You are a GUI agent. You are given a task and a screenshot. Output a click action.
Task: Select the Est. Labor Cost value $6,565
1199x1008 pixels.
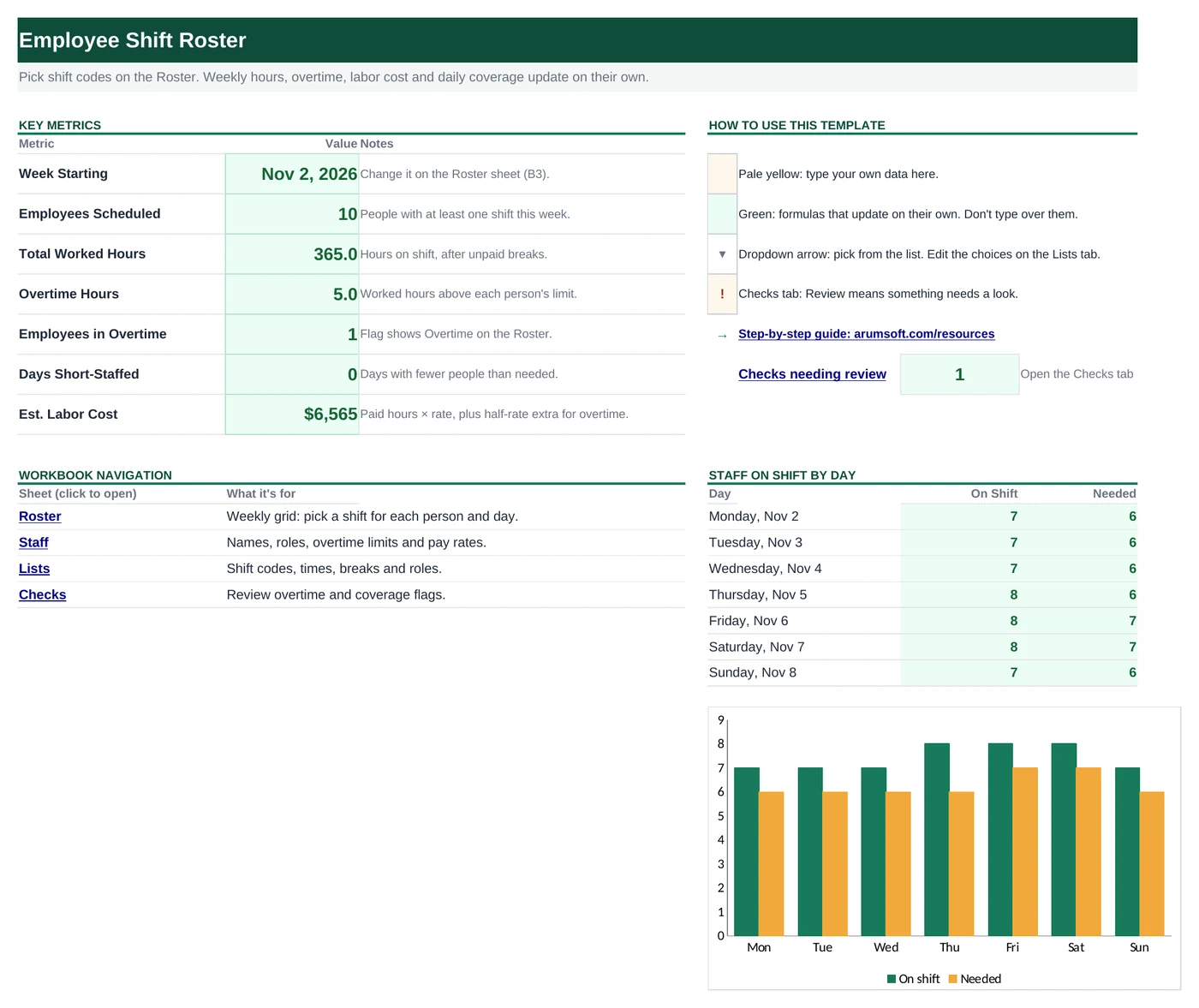292,415
